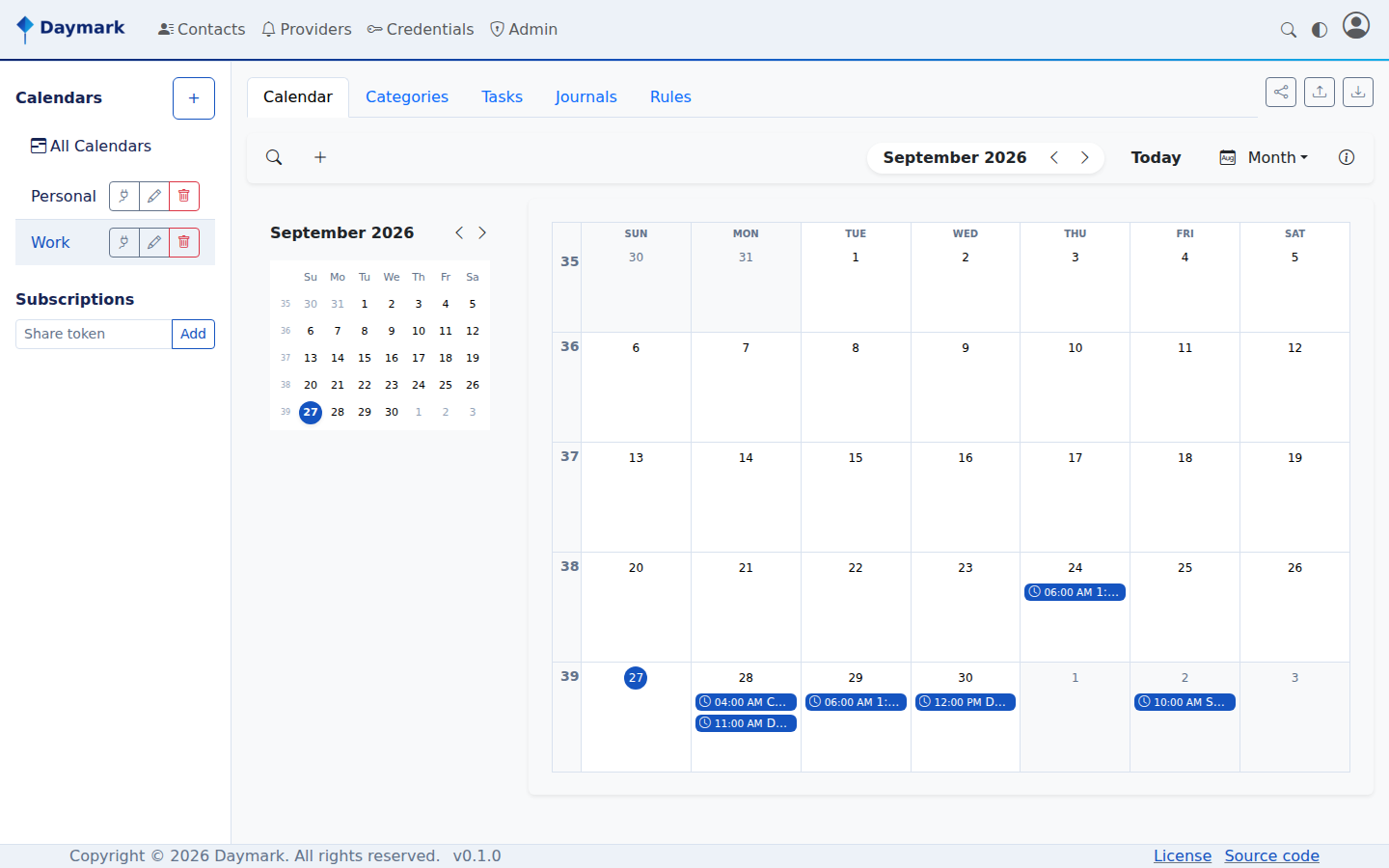Edit the Work calendar with pencil icon
This screenshot has width=1389, height=868.
[x=154, y=242]
